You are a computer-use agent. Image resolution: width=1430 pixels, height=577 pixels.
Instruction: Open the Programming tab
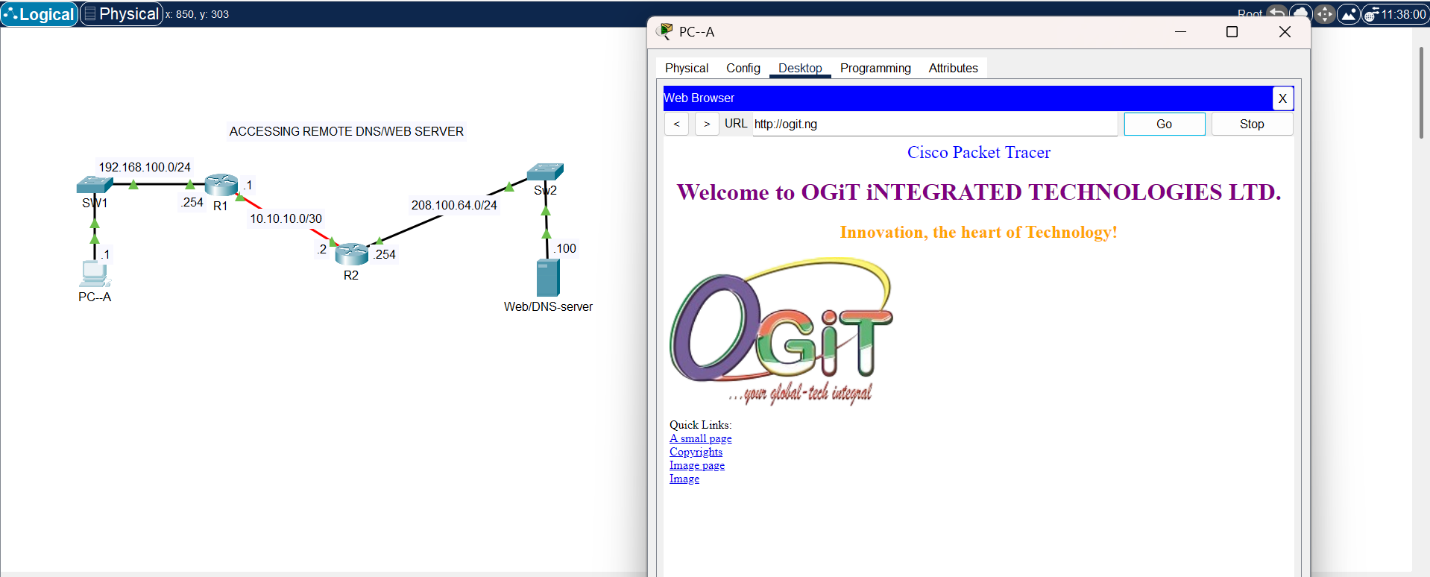coord(875,68)
